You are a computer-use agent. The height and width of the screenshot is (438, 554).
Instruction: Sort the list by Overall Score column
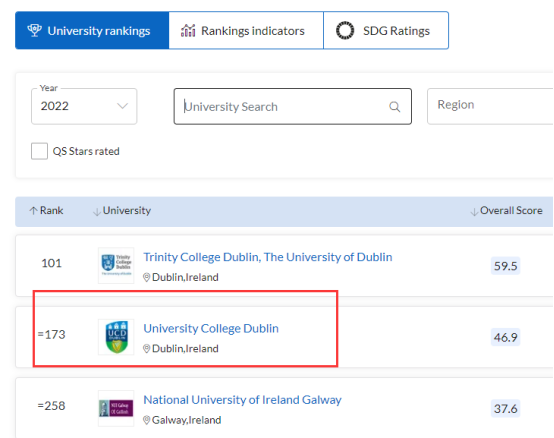coord(506,211)
